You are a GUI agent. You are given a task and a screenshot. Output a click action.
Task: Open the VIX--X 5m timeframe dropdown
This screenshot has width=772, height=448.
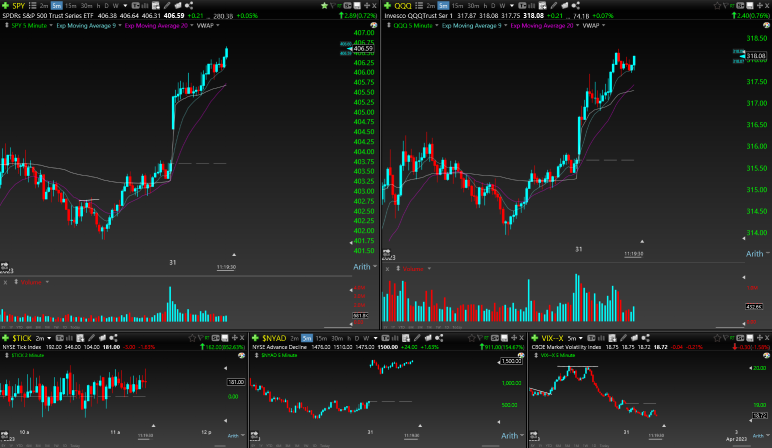(x=581, y=338)
